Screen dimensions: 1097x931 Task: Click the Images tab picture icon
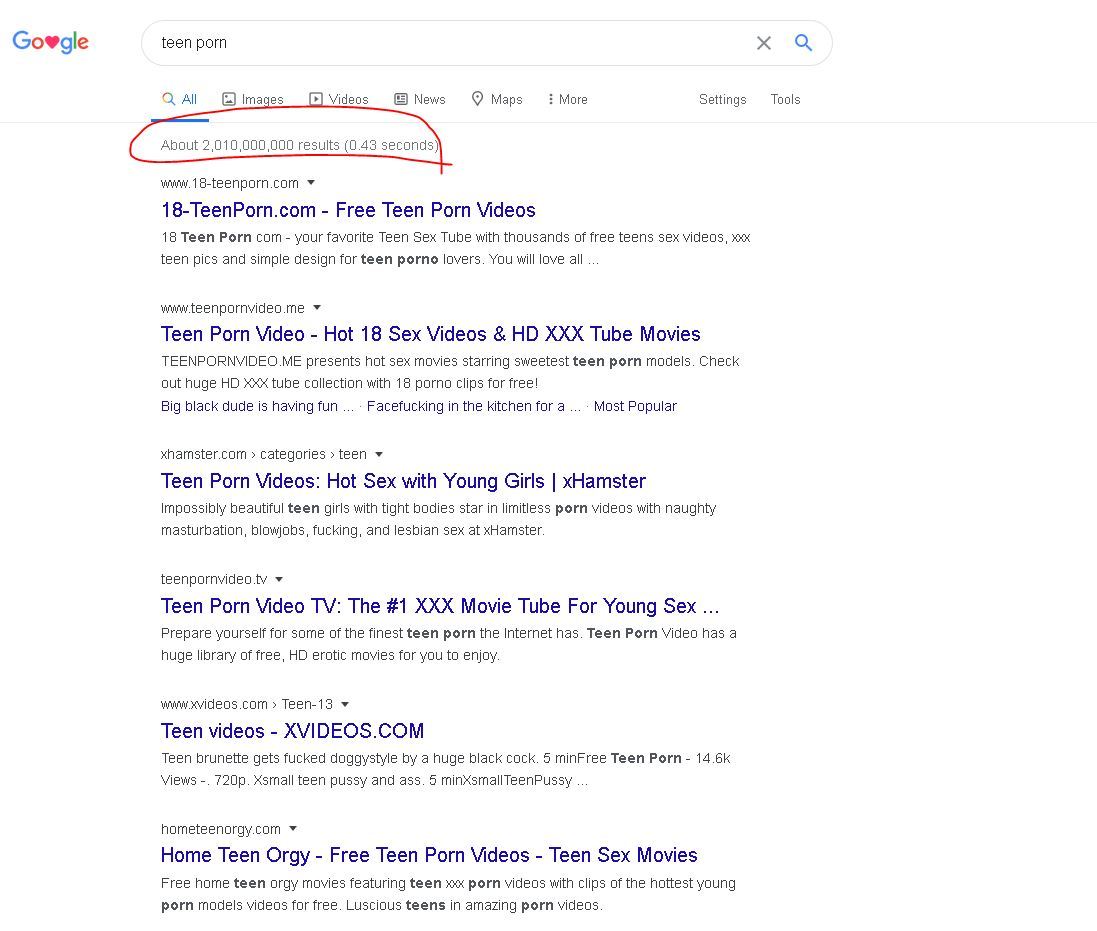[x=229, y=99]
